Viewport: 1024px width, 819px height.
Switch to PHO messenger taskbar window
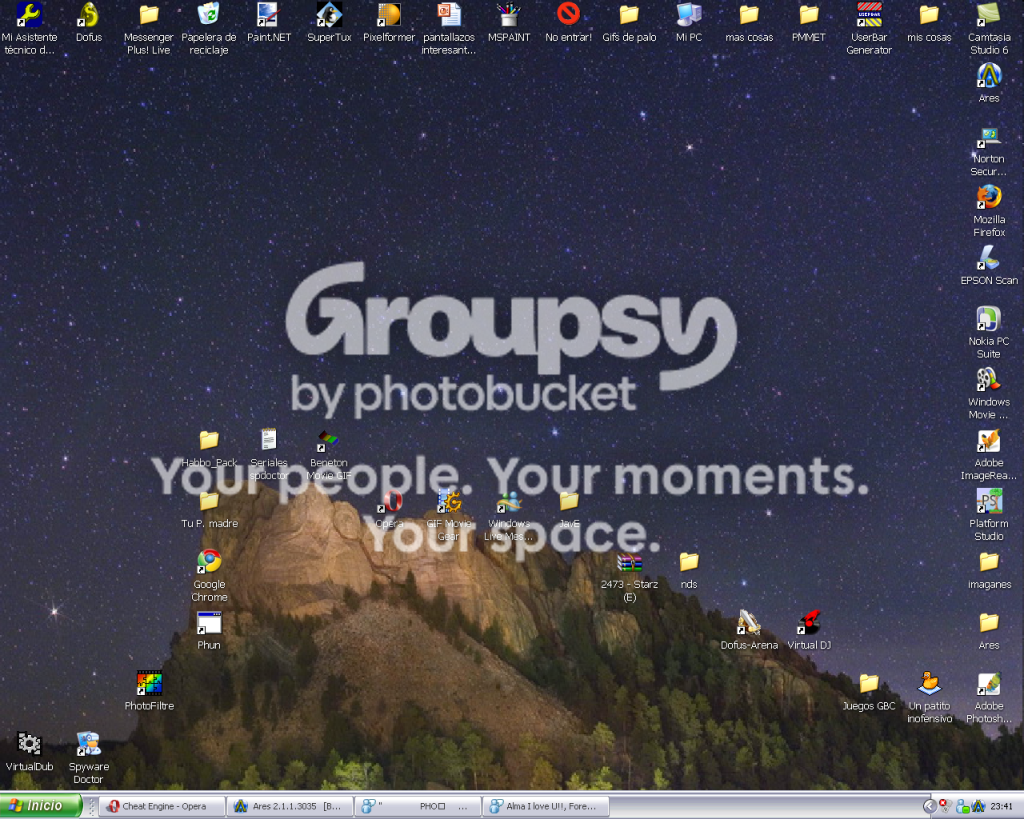coord(417,807)
